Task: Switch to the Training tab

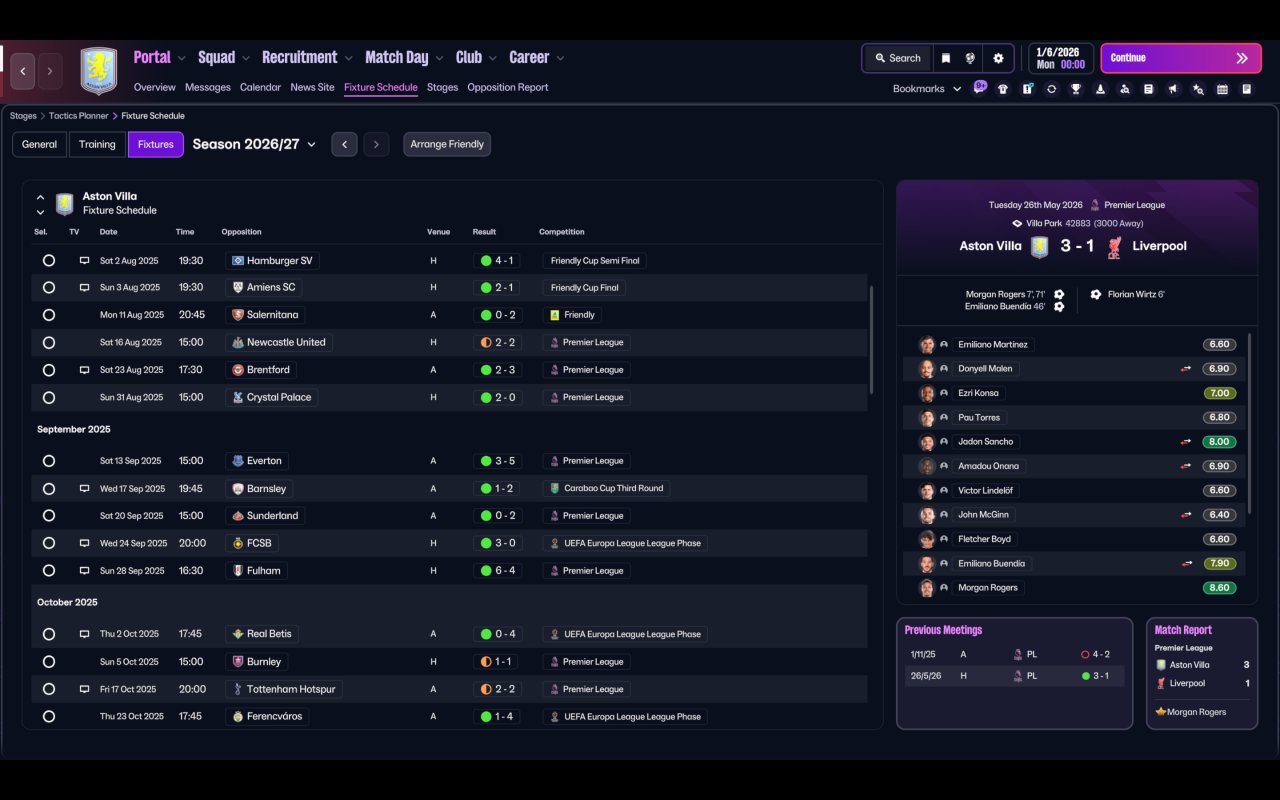Action: pos(97,144)
